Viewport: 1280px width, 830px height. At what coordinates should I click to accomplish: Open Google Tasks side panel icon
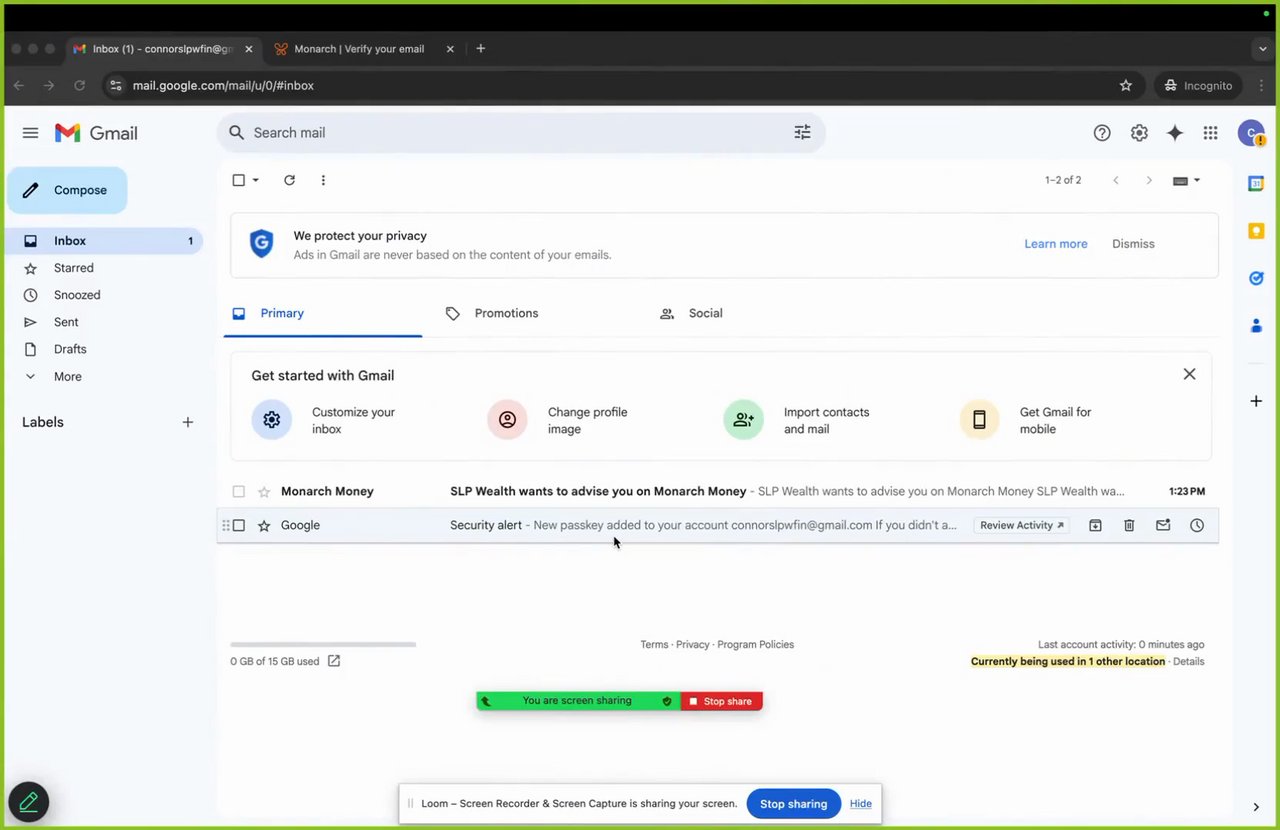(x=1256, y=278)
